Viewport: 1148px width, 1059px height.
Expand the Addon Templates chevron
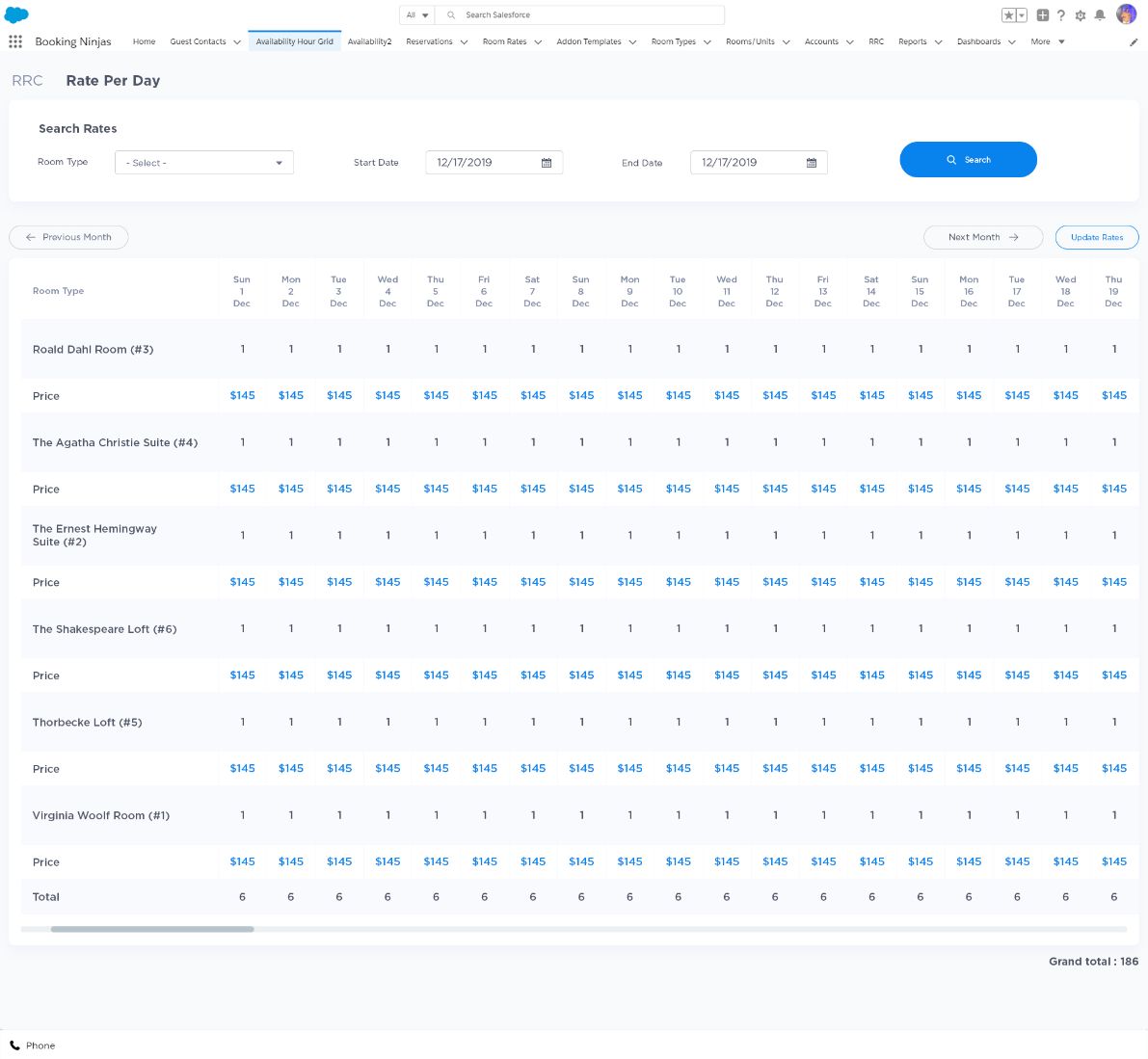point(632,42)
